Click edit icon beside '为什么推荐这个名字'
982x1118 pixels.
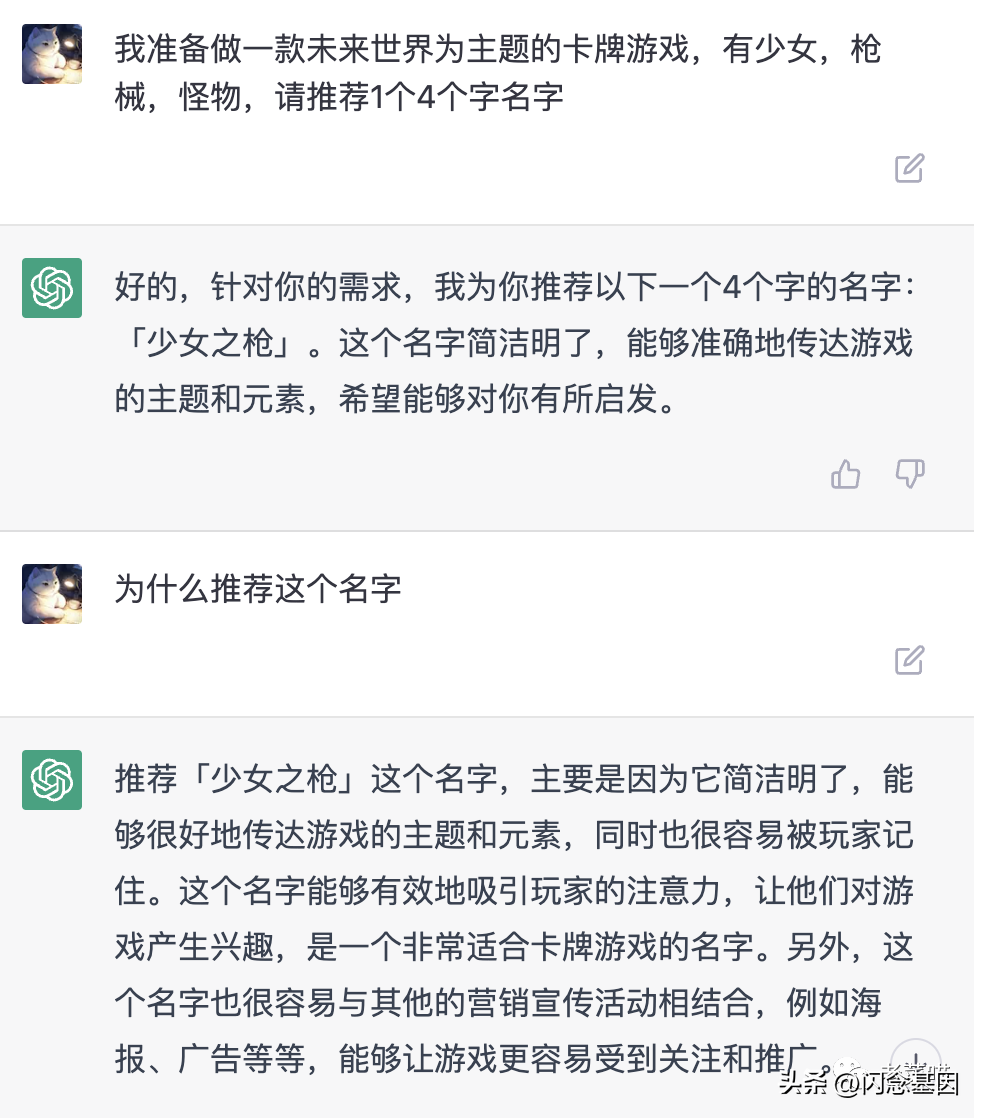click(x=909, y=660)
